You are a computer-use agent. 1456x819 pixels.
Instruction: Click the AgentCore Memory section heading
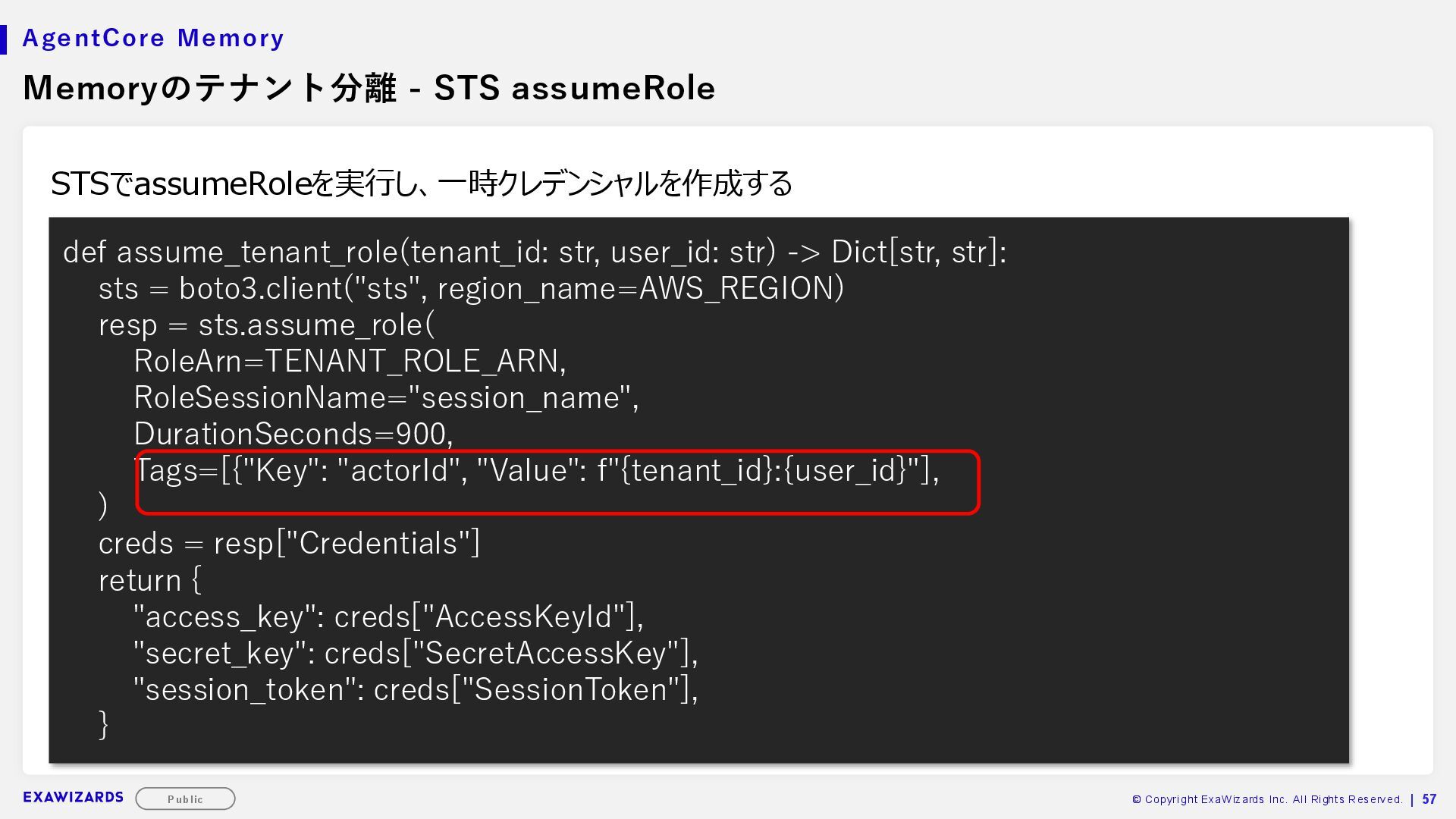pos(153,38)
